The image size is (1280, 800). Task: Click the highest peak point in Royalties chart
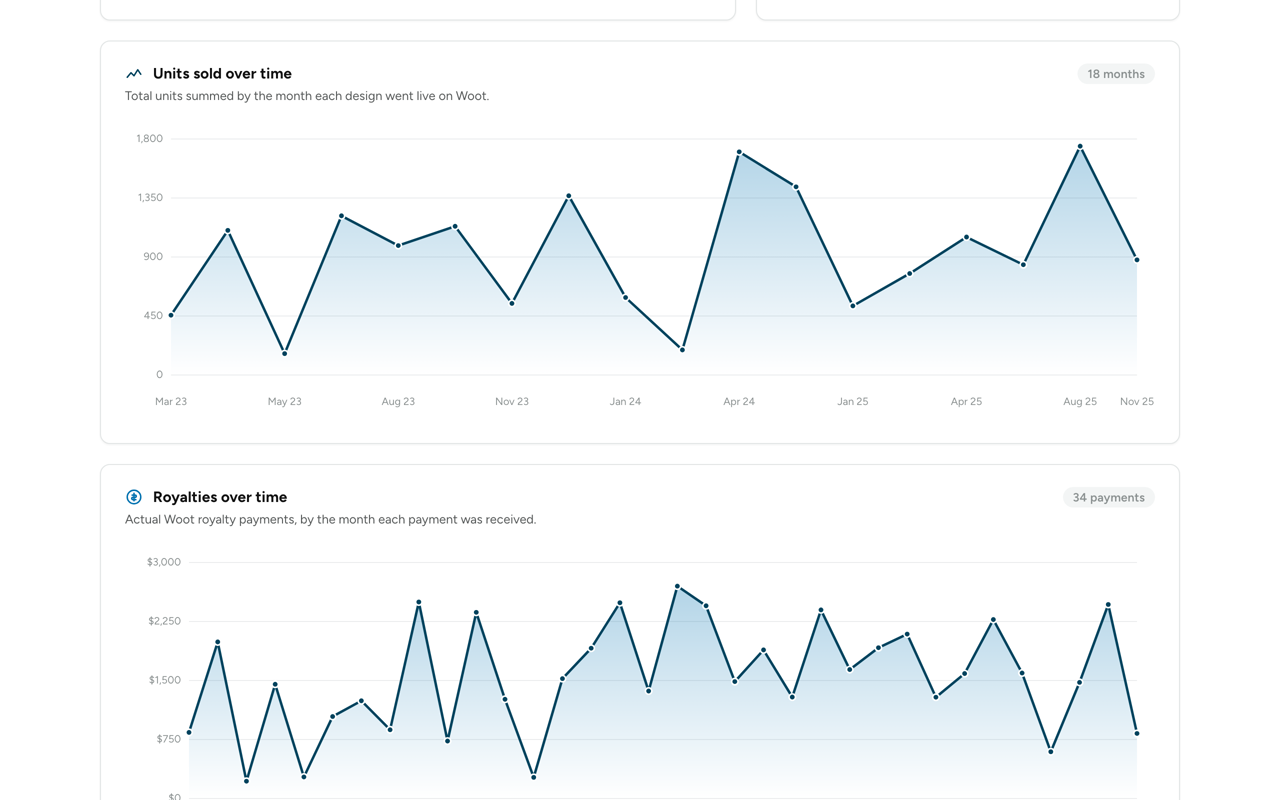tap(677, 586)
